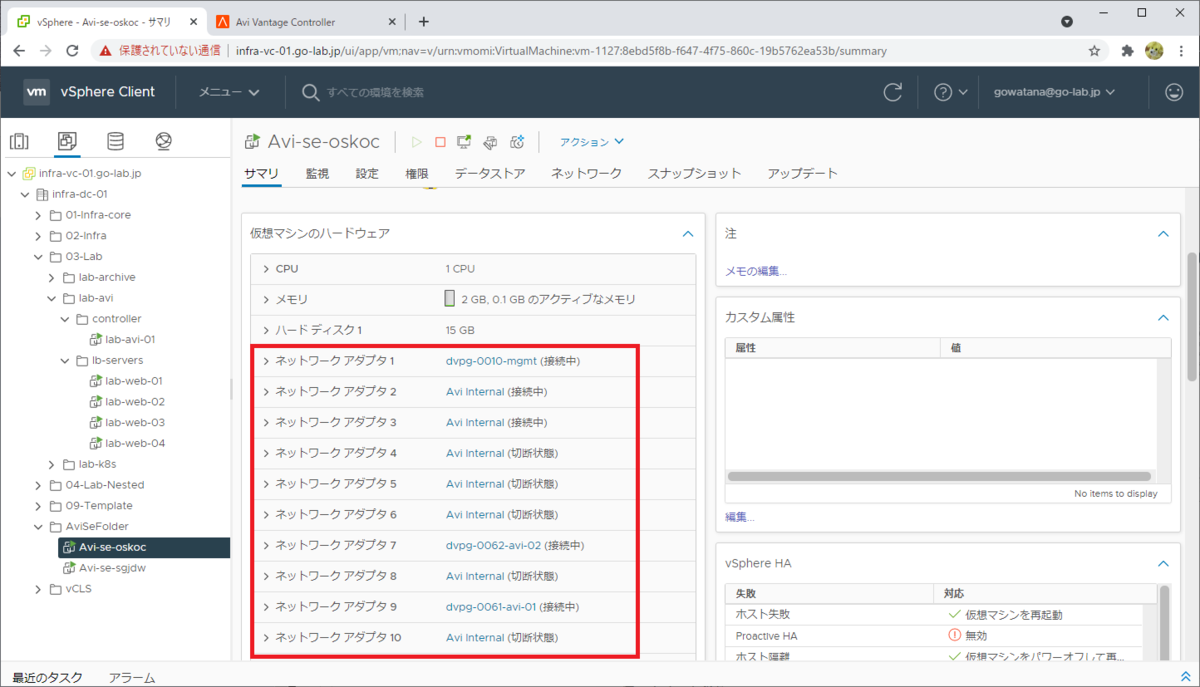Open the メニュー dropdown
The image size is (1200, 687).
[x=229, y=92]
